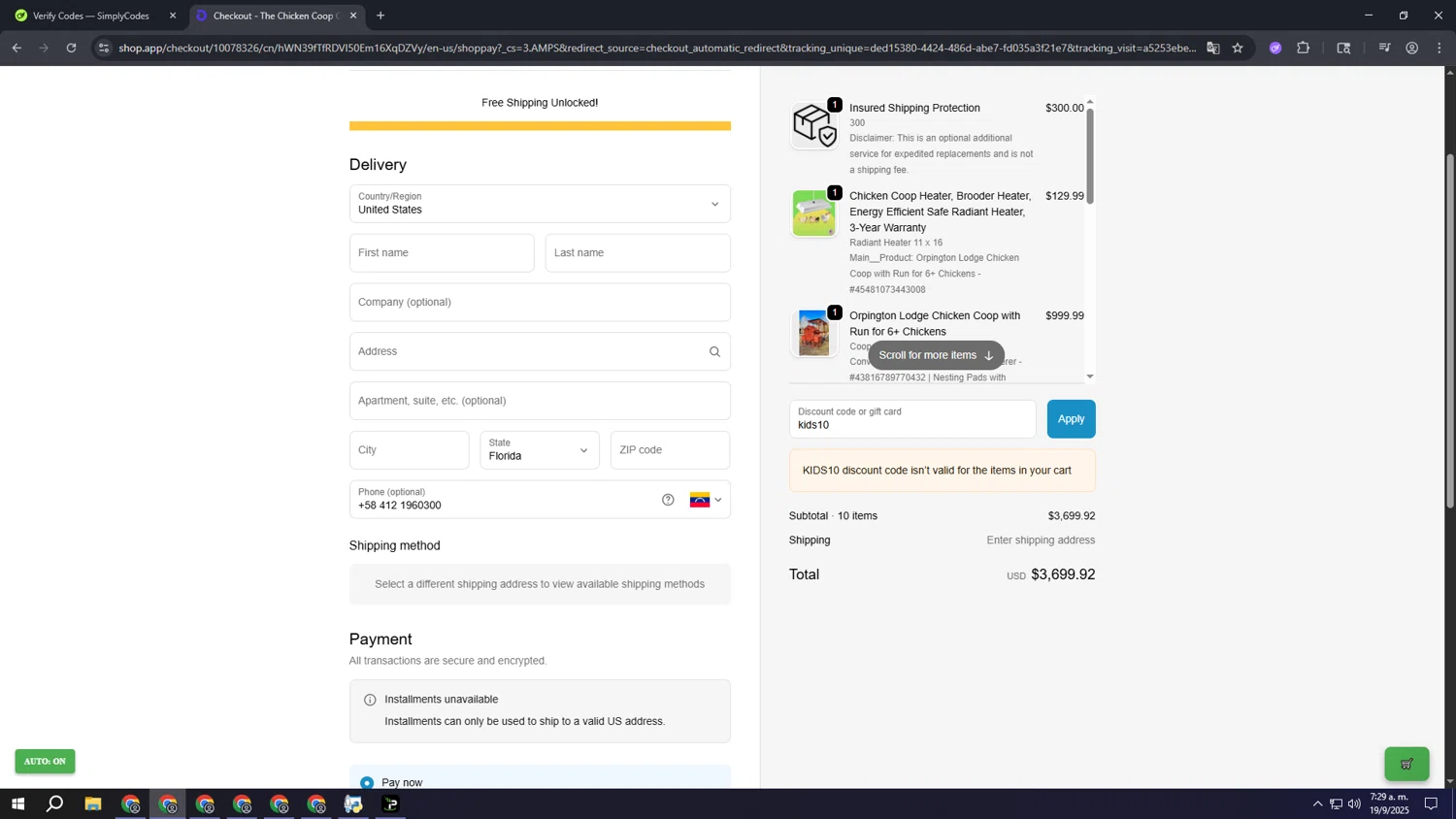This screenshot has width=1456, height=819.
Task: Open the notification center icon
Action: 1431,803
